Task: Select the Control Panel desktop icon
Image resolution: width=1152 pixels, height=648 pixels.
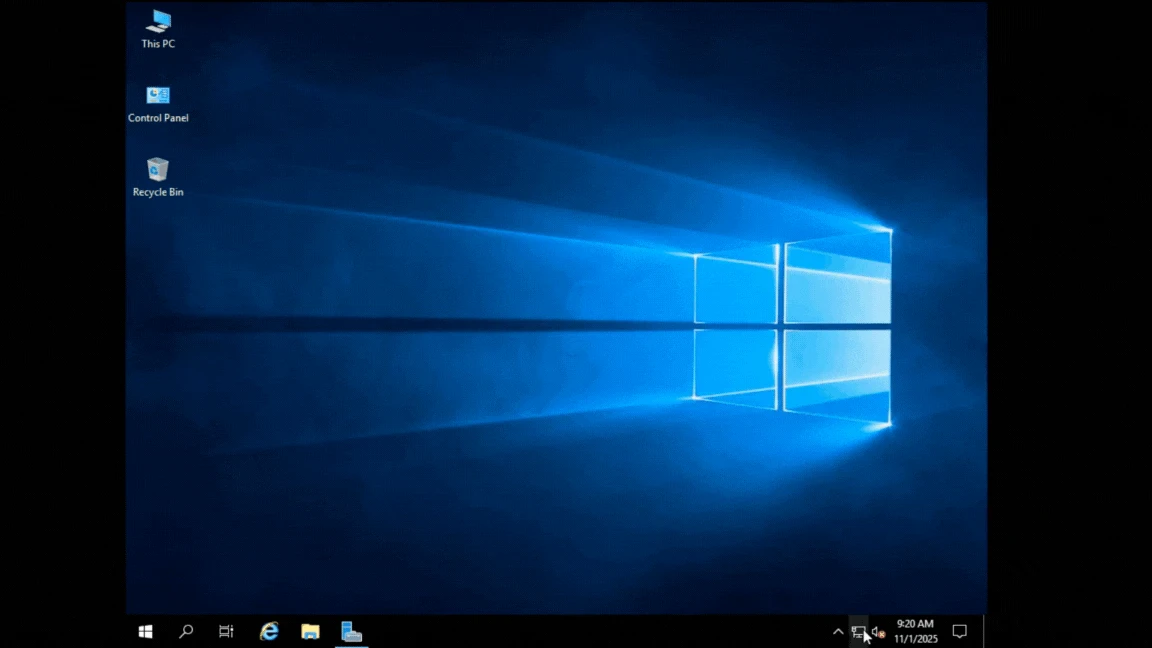Action: click(158, 96)
